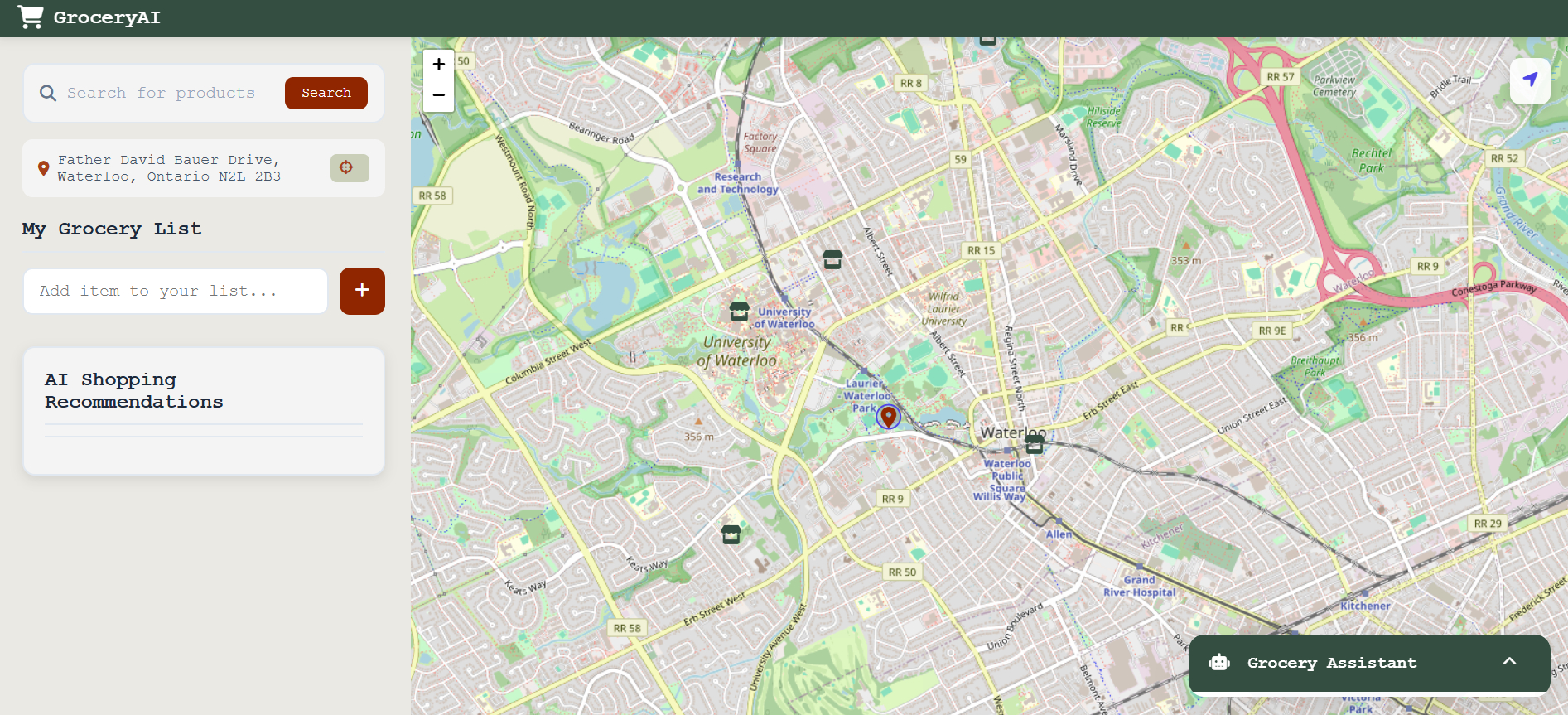
Task: Click the plus button to add grocery item
Action: tap(362, 291)
